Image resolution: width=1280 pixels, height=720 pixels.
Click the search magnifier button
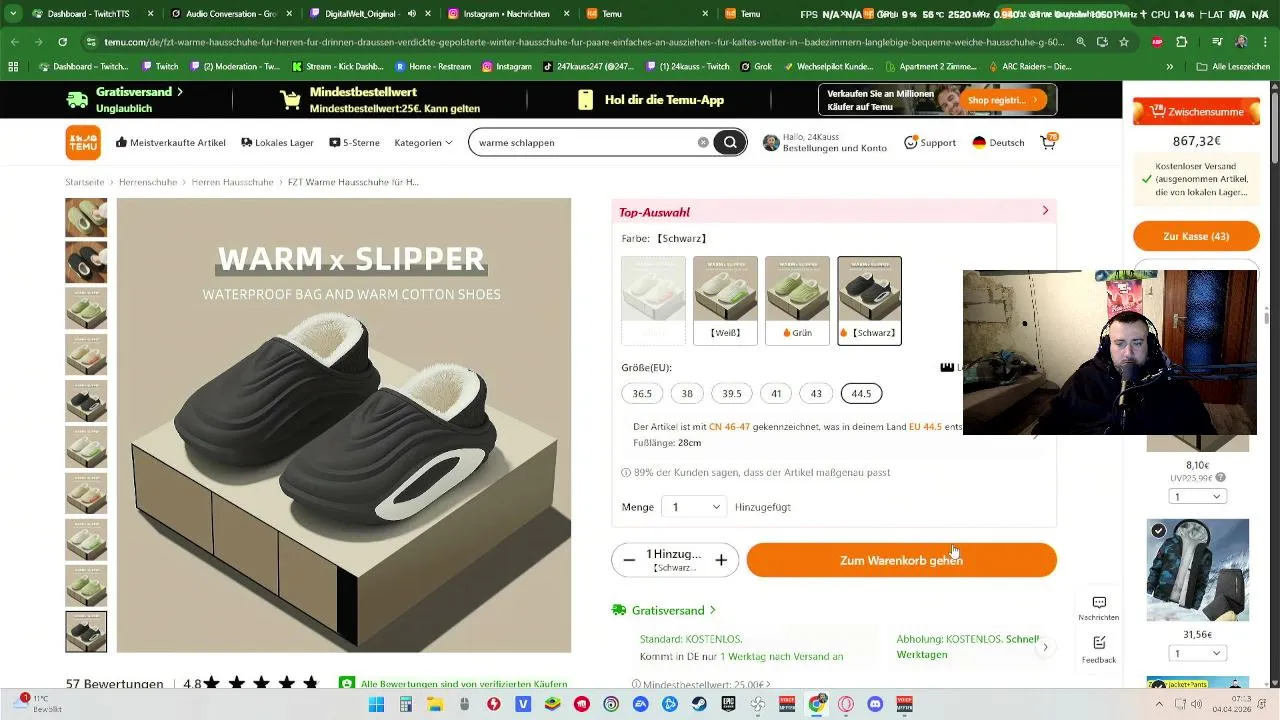(x=730, y=142)
